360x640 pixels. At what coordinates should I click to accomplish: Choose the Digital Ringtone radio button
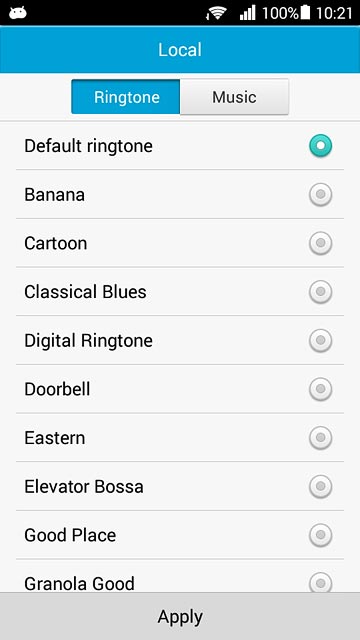click(x=320, y=340)
